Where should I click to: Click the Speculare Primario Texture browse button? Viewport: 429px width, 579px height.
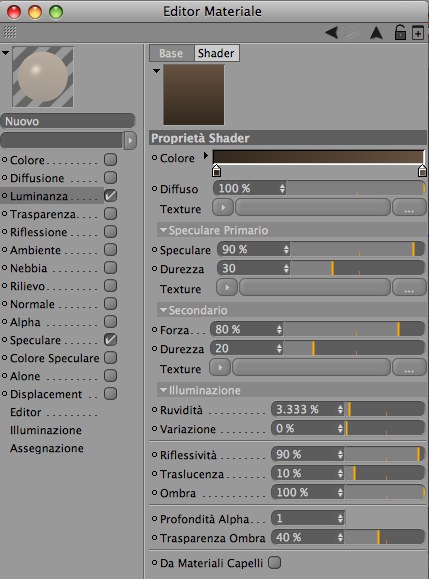[409, 287]
